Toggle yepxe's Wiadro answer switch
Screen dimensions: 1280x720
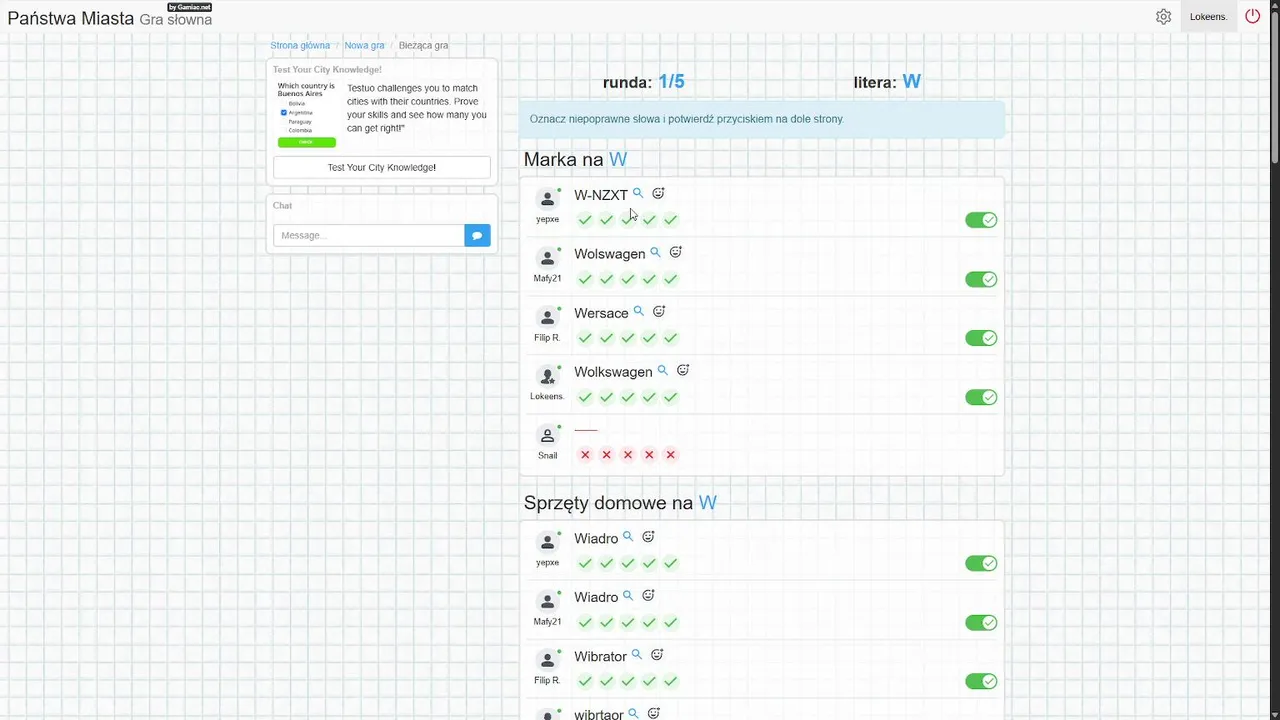pos(981,563)
